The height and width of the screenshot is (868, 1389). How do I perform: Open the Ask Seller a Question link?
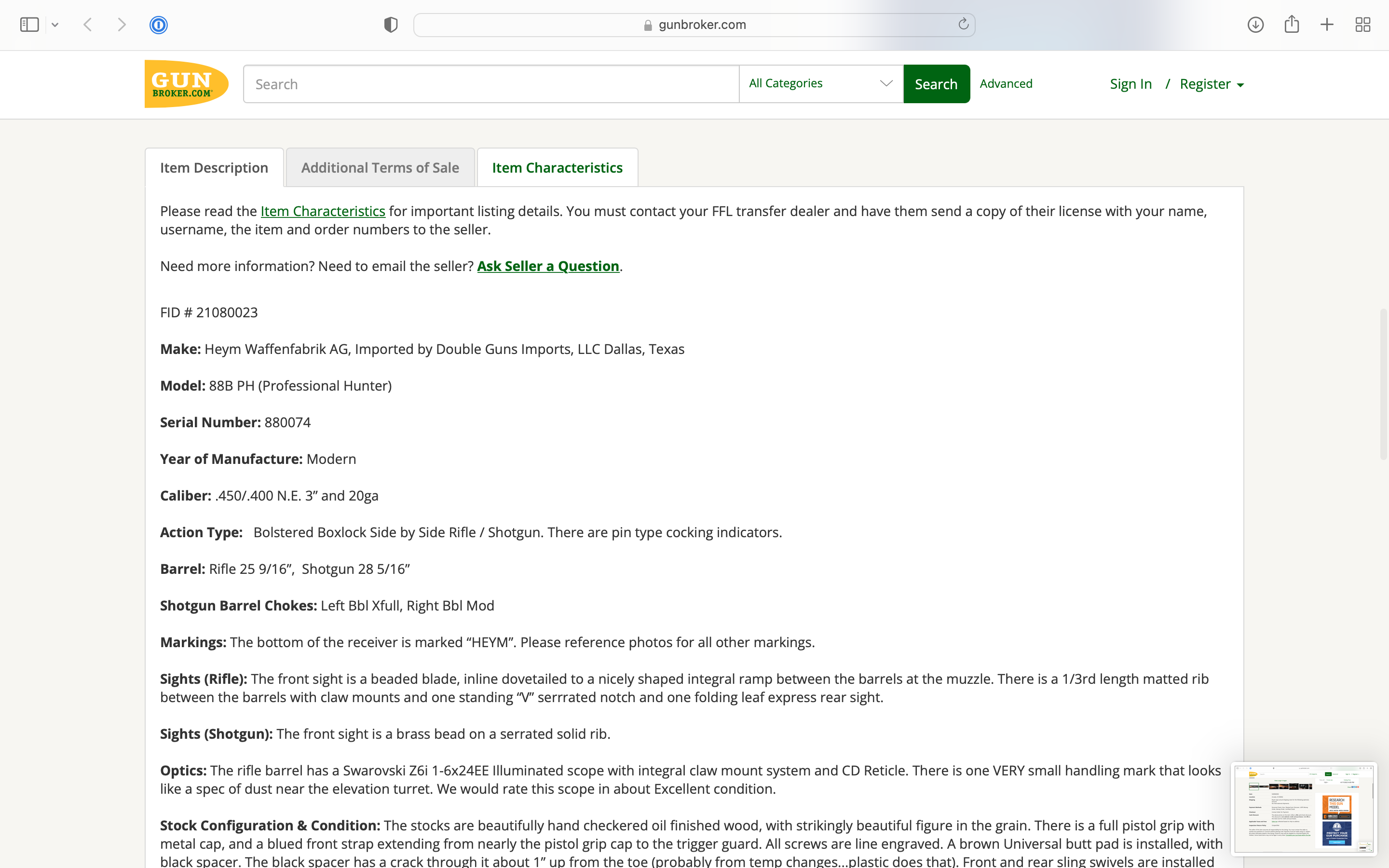548,266
